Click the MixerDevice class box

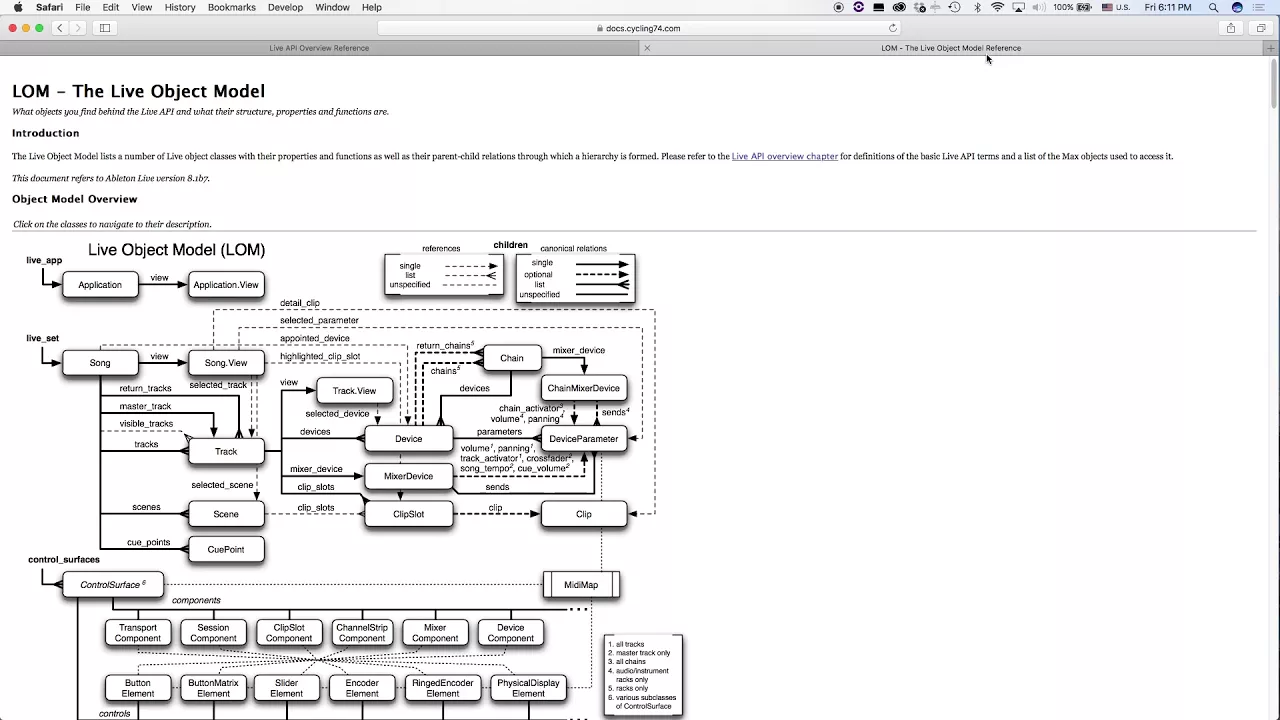coord(408,476)
